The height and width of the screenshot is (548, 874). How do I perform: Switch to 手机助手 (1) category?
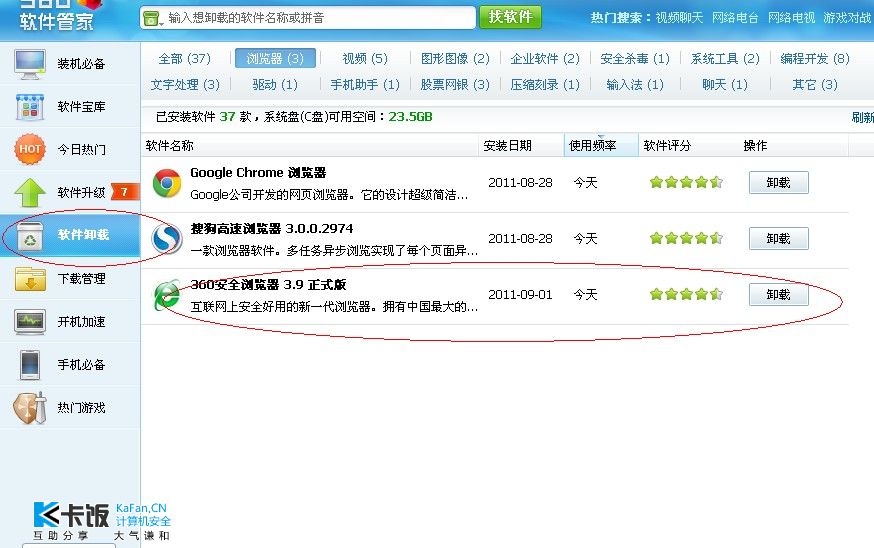coord(365,85)
